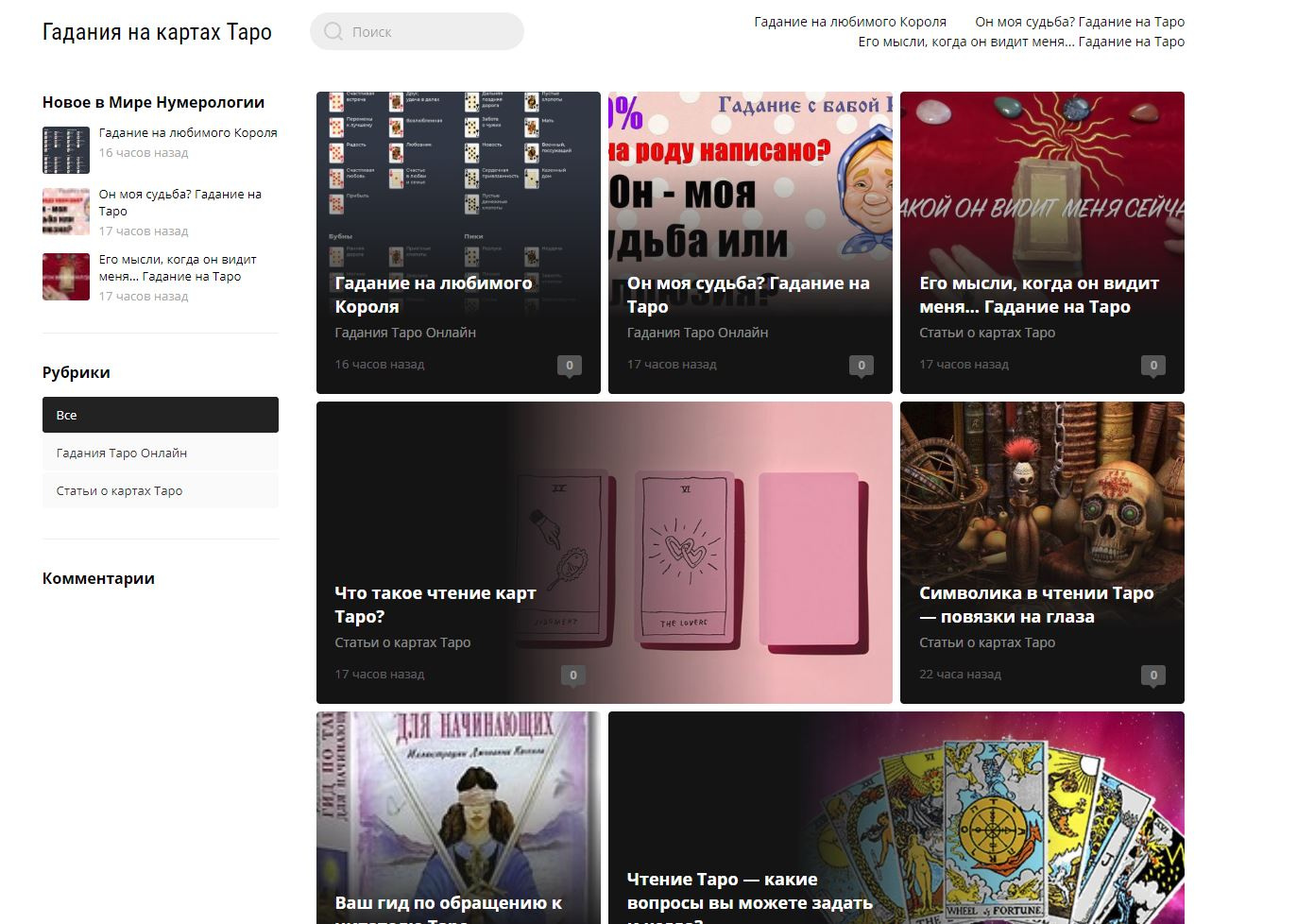Open sidebar post Он моя судьба? Гадание на Таро
The width and height of the screenshot is (1297, 924).
pos(180,202)
